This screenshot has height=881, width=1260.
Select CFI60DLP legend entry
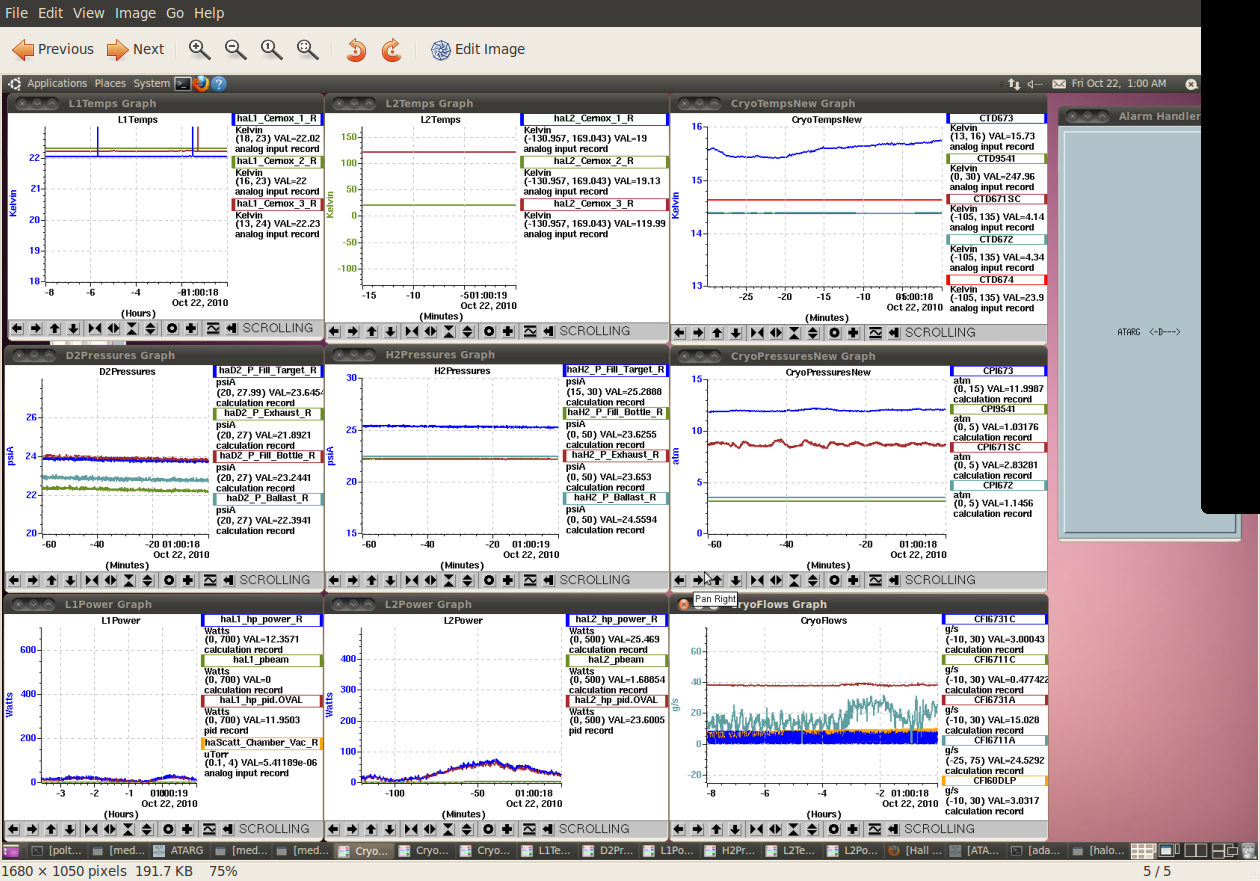click(996, 780)
